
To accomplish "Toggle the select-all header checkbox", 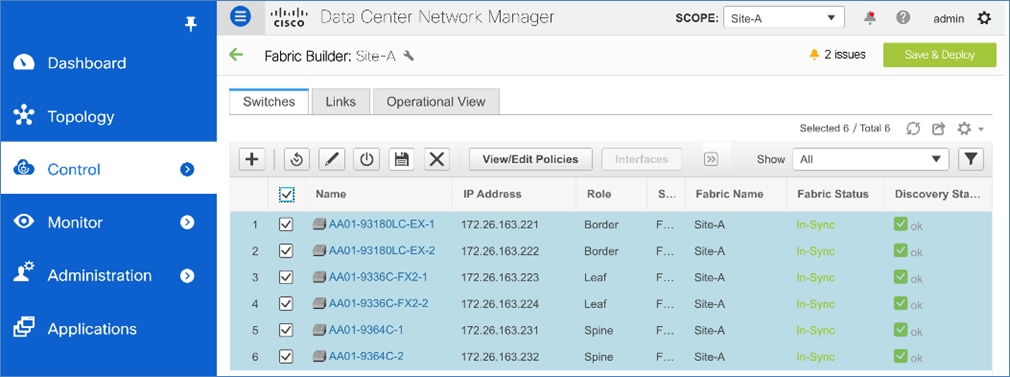I will click(287, 194).
